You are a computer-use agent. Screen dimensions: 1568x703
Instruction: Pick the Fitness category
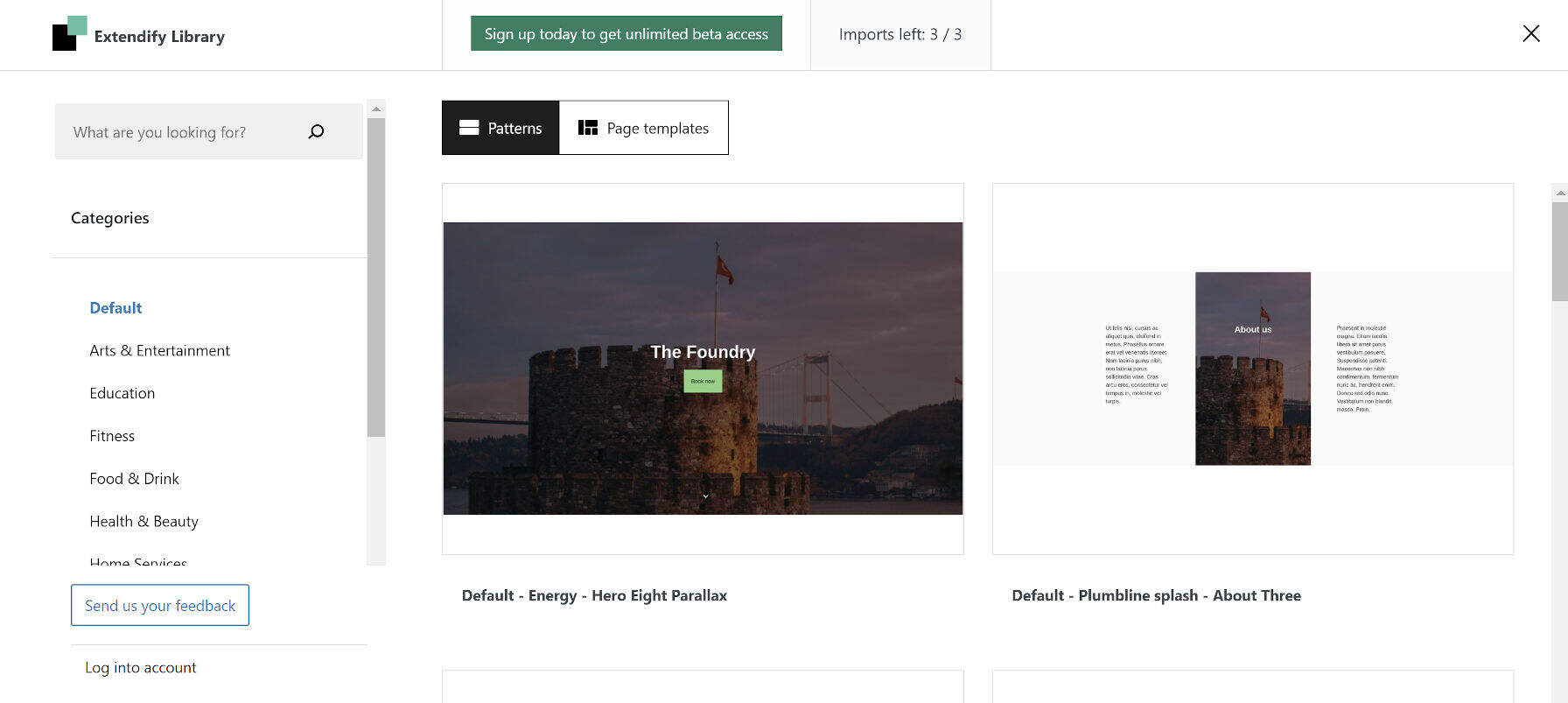point(112,436)
